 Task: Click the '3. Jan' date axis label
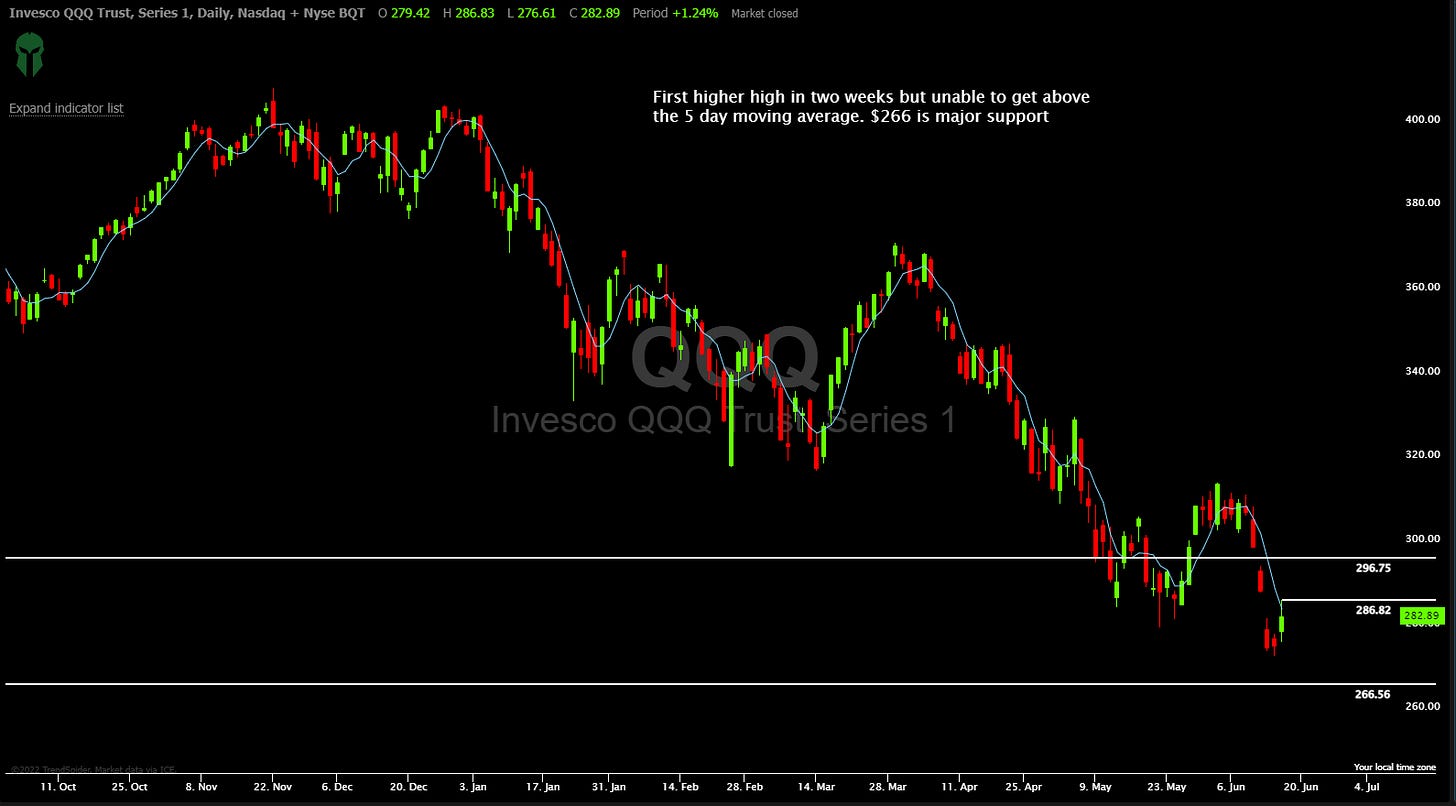(473, 787)
